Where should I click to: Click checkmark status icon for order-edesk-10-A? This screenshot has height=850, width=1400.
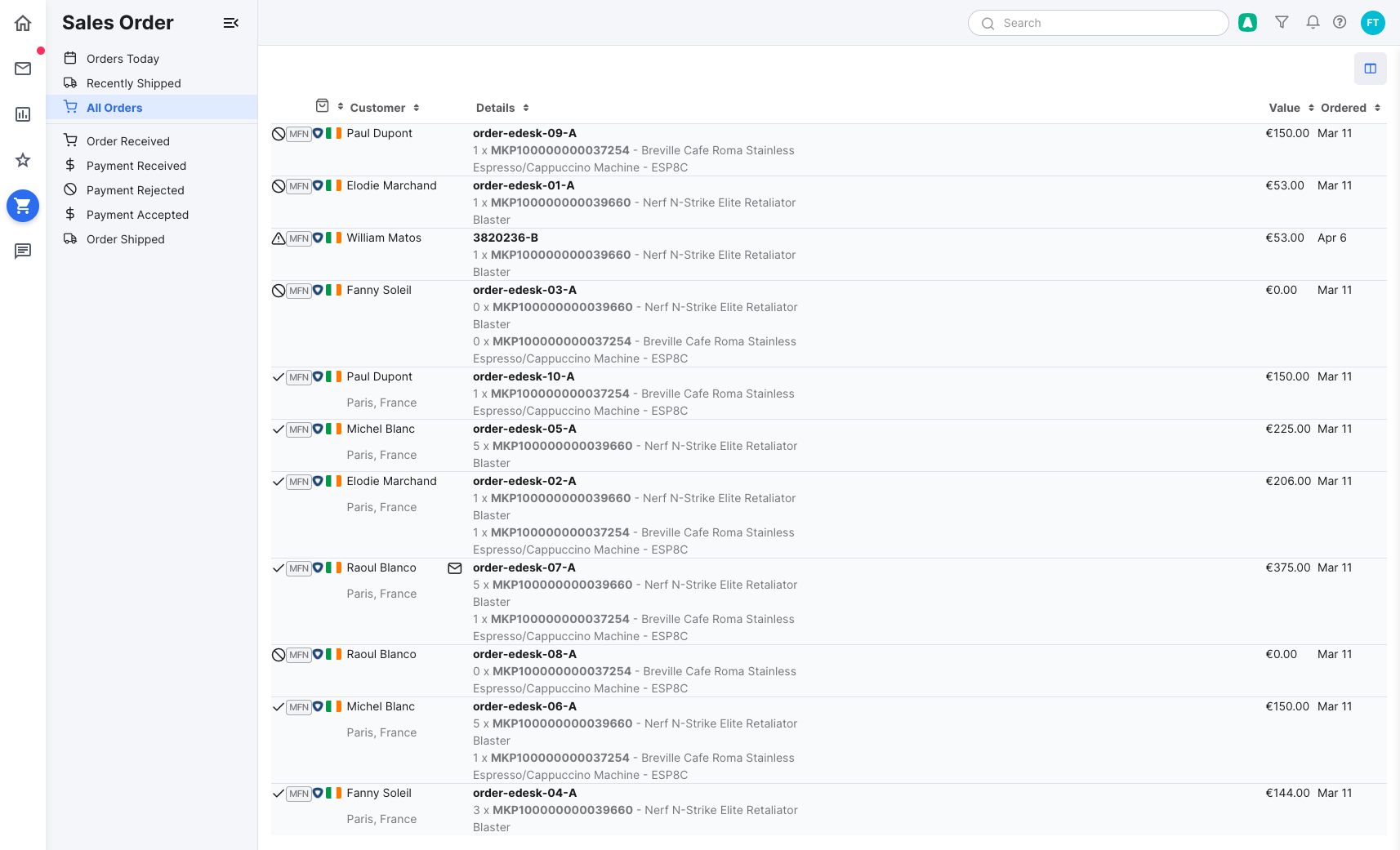click(279, 377)
